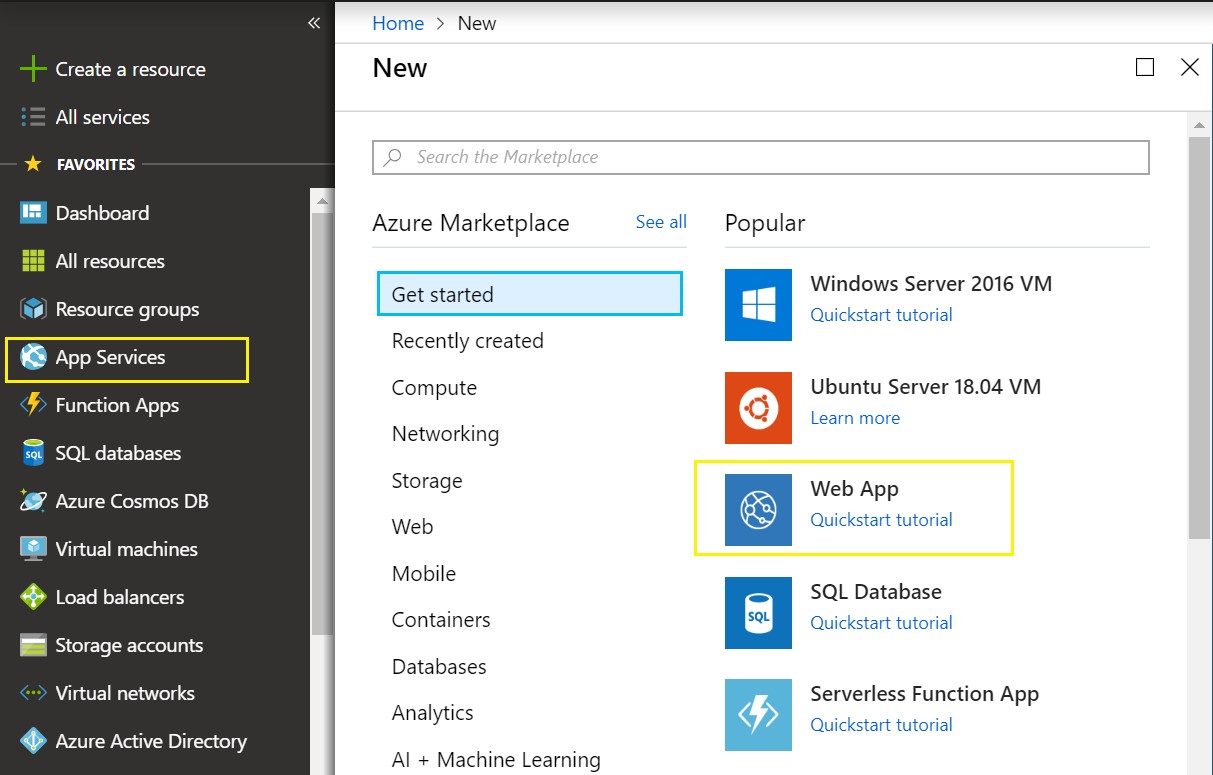The width and height of the screenshot is (1213, 775).
Task: Select Databases in the Marketplace categories
Action: click(x=439, y=666)
